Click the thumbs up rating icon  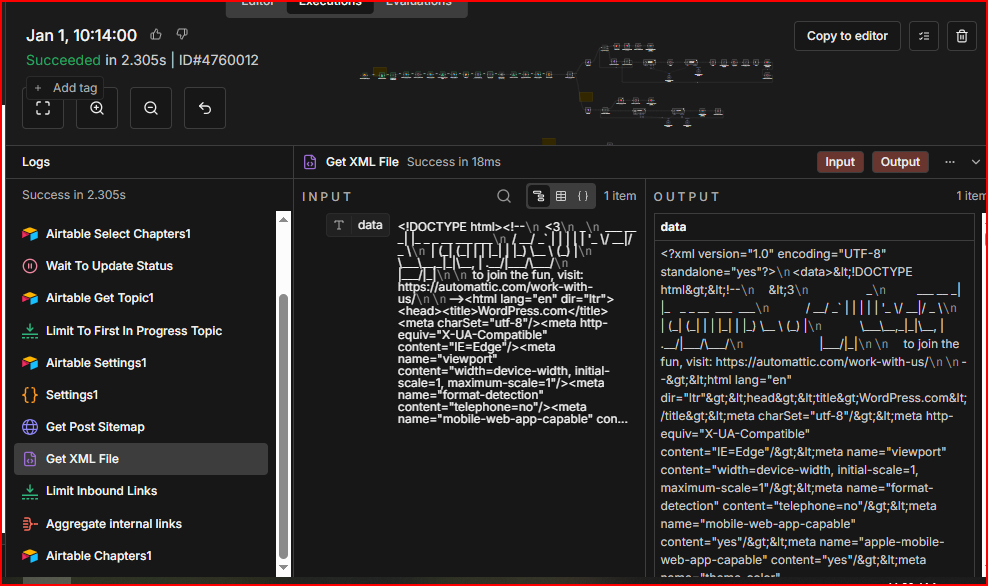[x=156, y=34]
